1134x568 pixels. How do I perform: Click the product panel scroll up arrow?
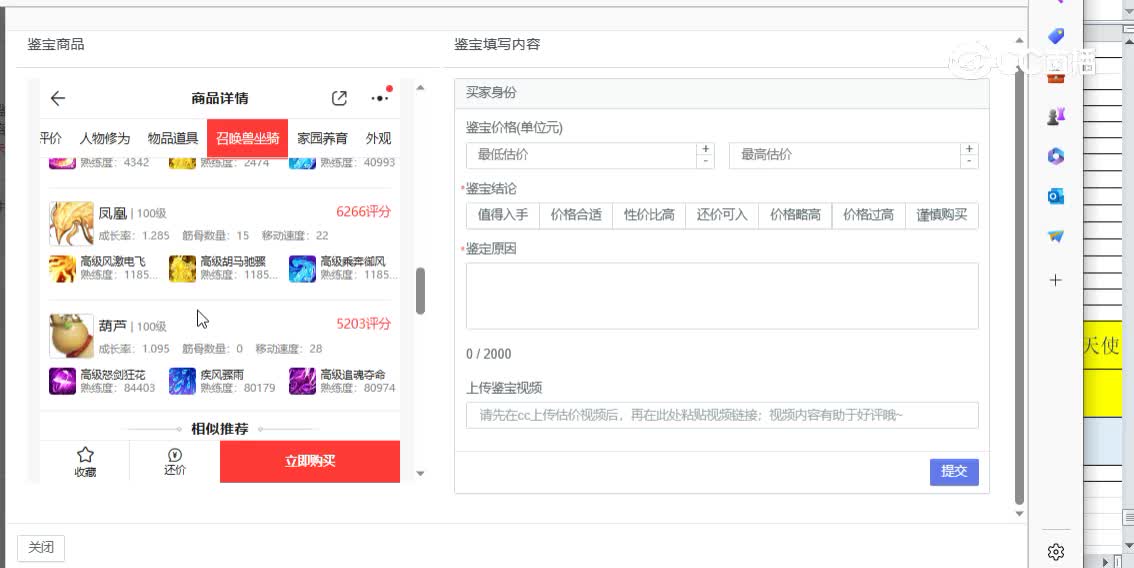point(420,88)
